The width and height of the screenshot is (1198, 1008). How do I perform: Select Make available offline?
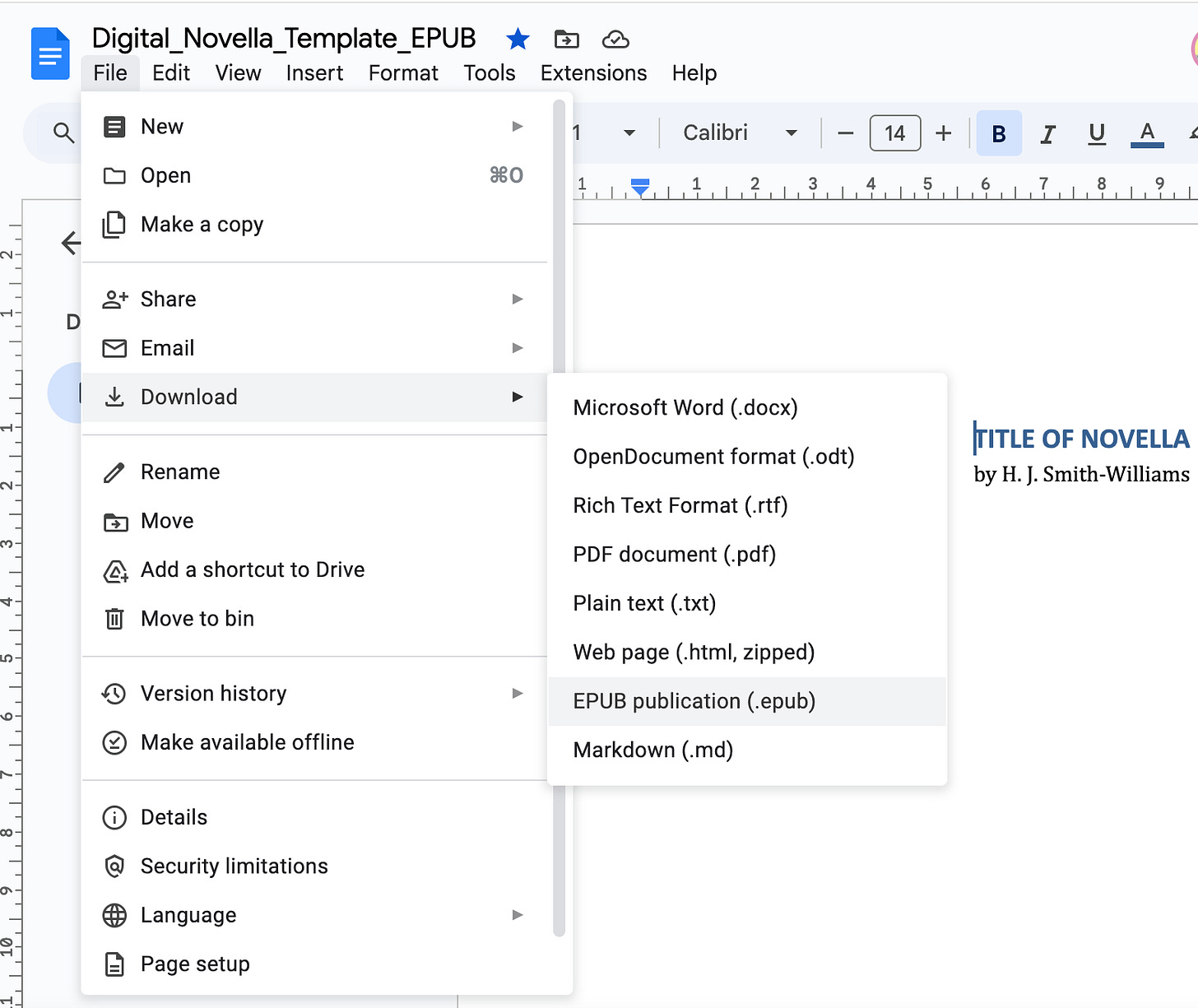click(x=315, y=742)
